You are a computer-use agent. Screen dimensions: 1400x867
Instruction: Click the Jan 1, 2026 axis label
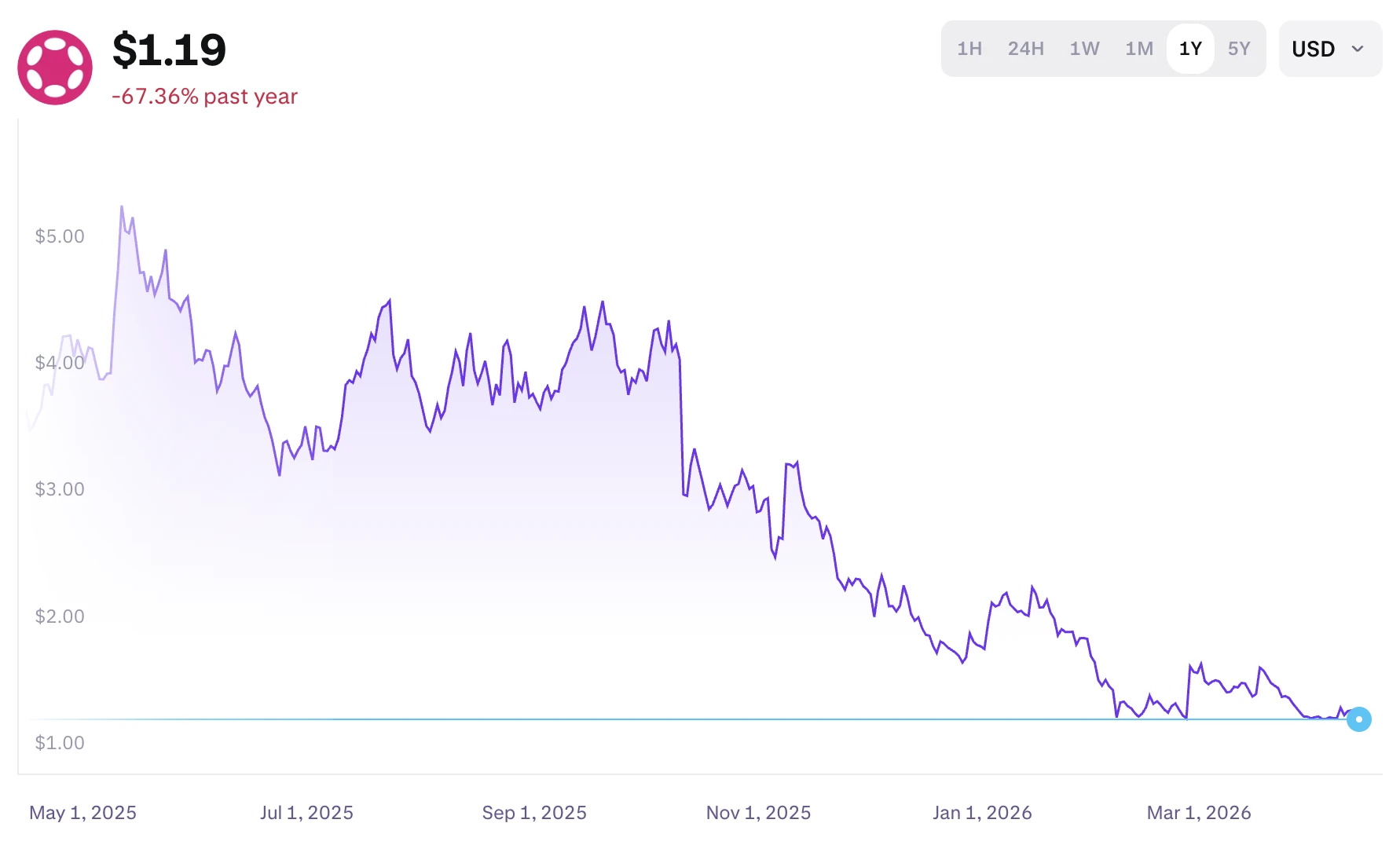coord(982,813)
